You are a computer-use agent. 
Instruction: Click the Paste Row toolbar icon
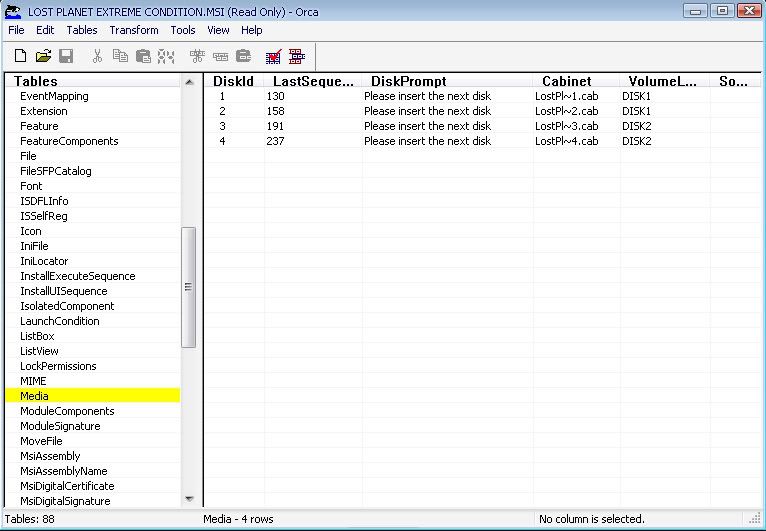(243, 56)
